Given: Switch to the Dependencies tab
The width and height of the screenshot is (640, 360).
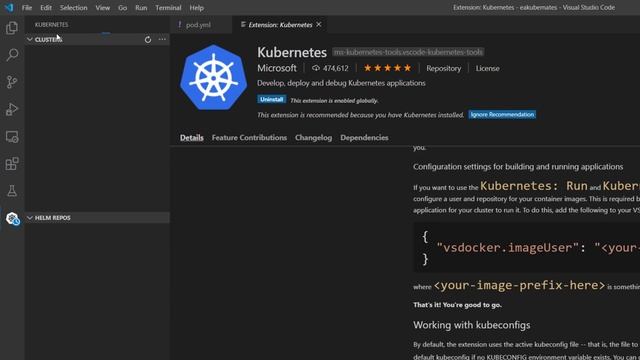Looking at the screenshot, I should coord(364,138).
